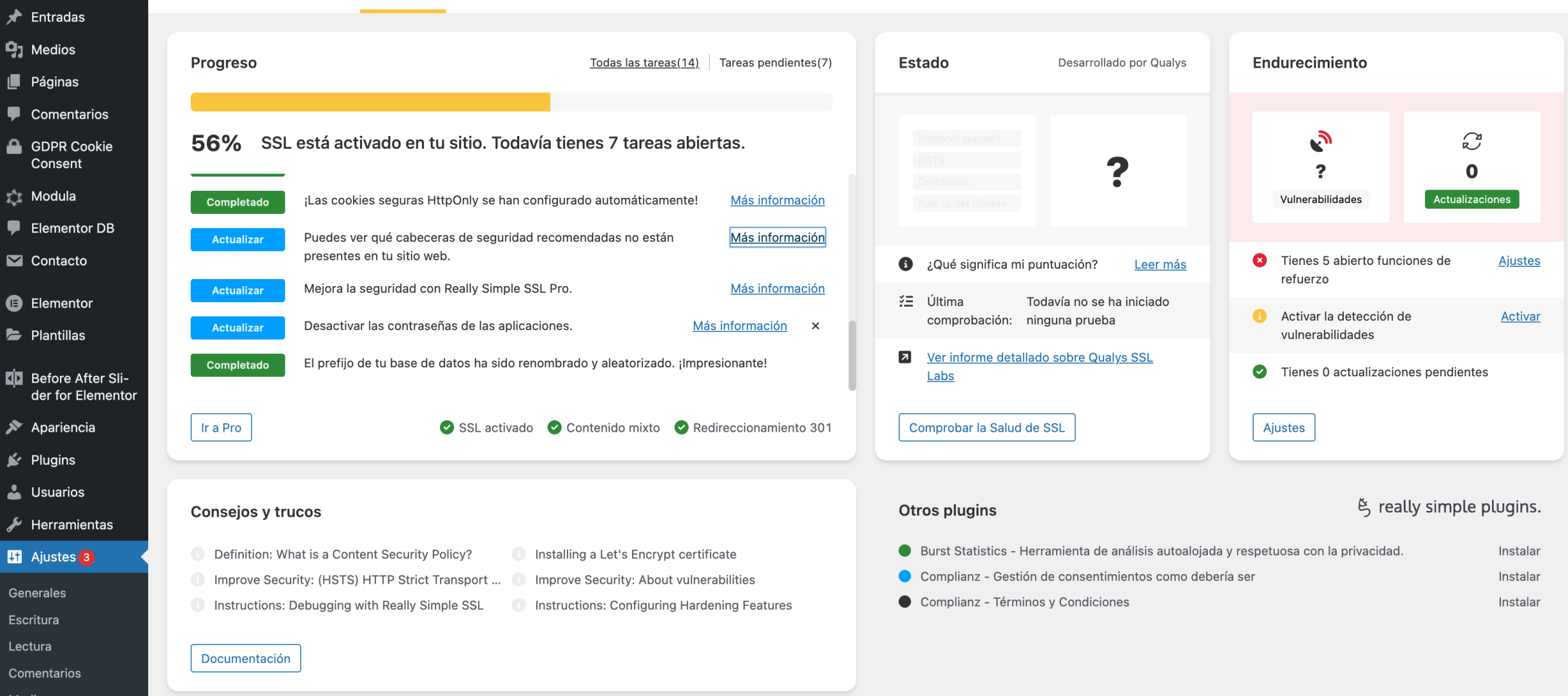This screenshot has width=1568, height=696.
Task: Click the really simple plugins logo
Action: point(1449,507)
